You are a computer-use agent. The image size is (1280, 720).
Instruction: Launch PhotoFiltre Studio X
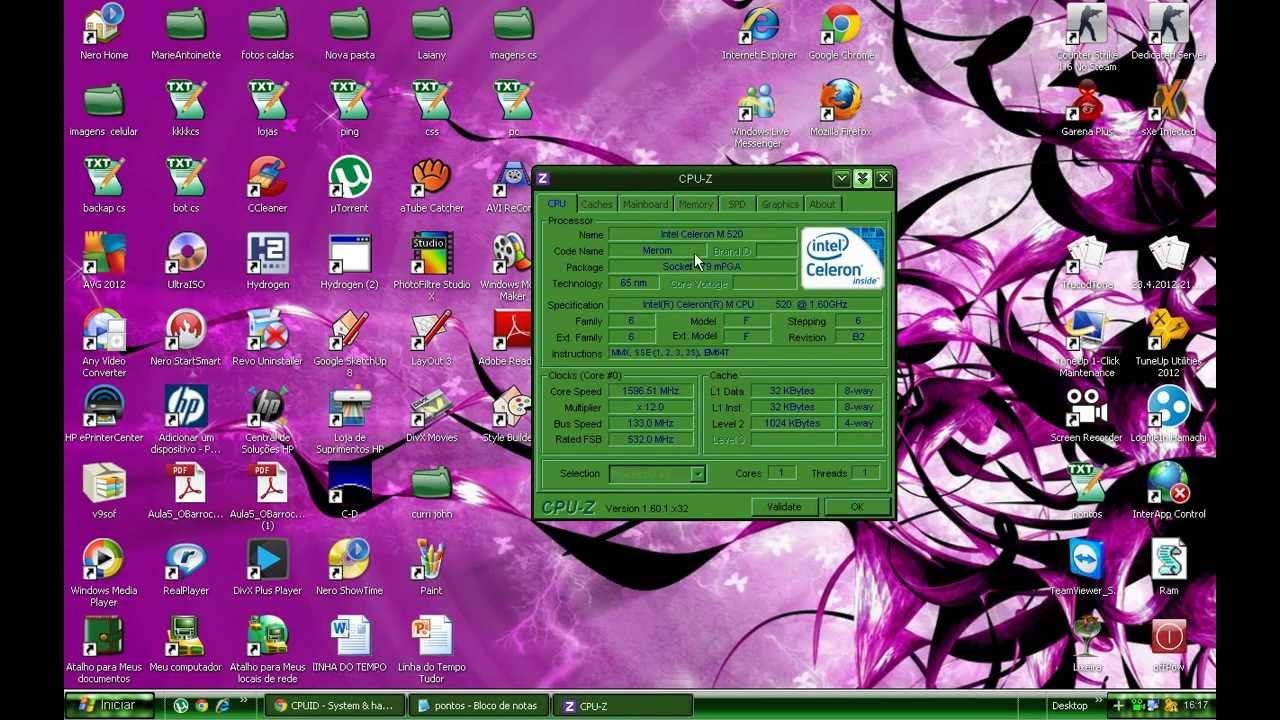coord(432,267)
